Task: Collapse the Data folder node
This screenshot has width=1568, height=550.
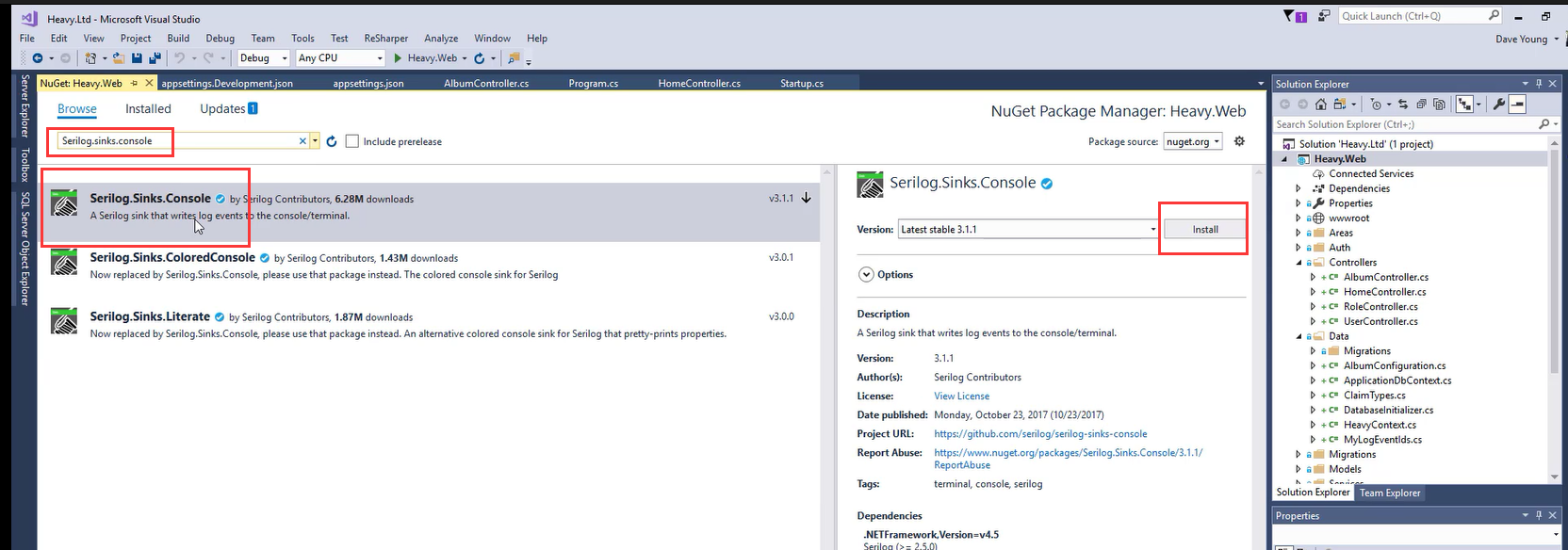Action: tap(1298, 336)
